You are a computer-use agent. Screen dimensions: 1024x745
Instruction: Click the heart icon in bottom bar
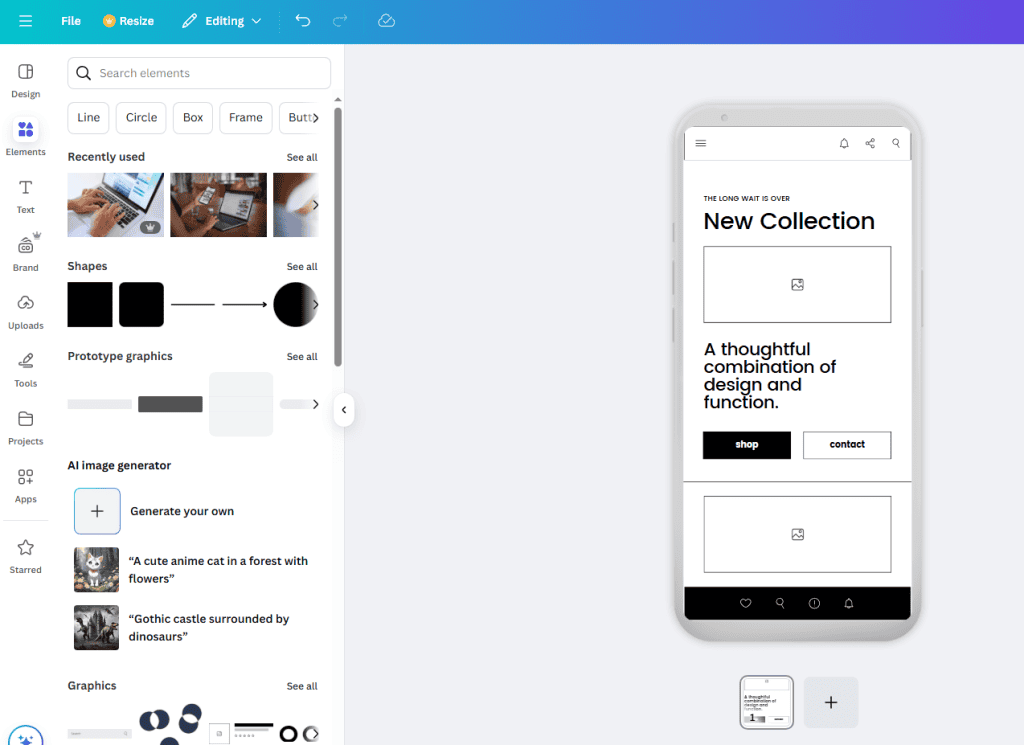[x=745, y=603]
